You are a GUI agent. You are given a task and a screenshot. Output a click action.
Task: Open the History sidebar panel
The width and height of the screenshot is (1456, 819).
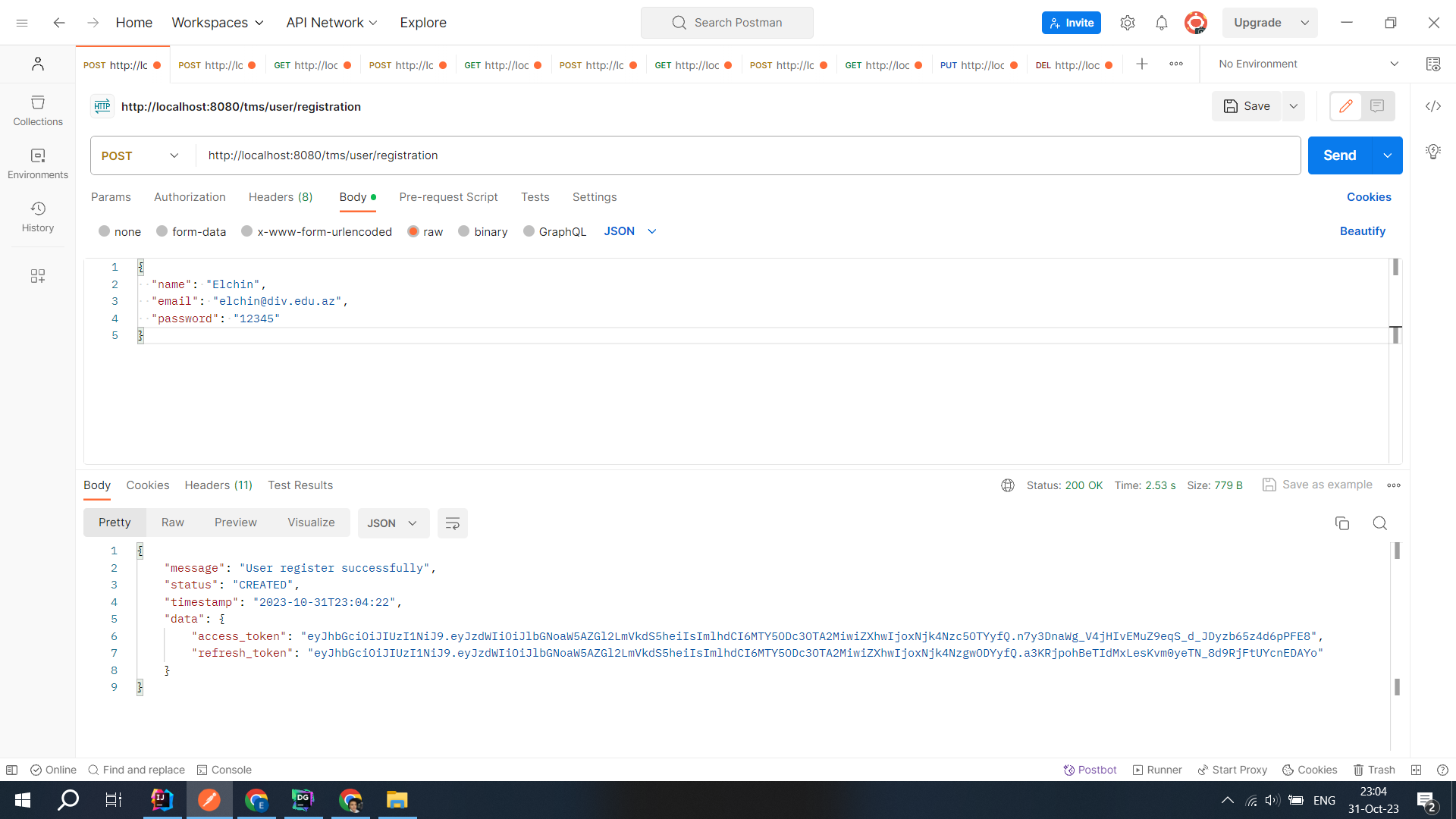(x=37, y=215)
